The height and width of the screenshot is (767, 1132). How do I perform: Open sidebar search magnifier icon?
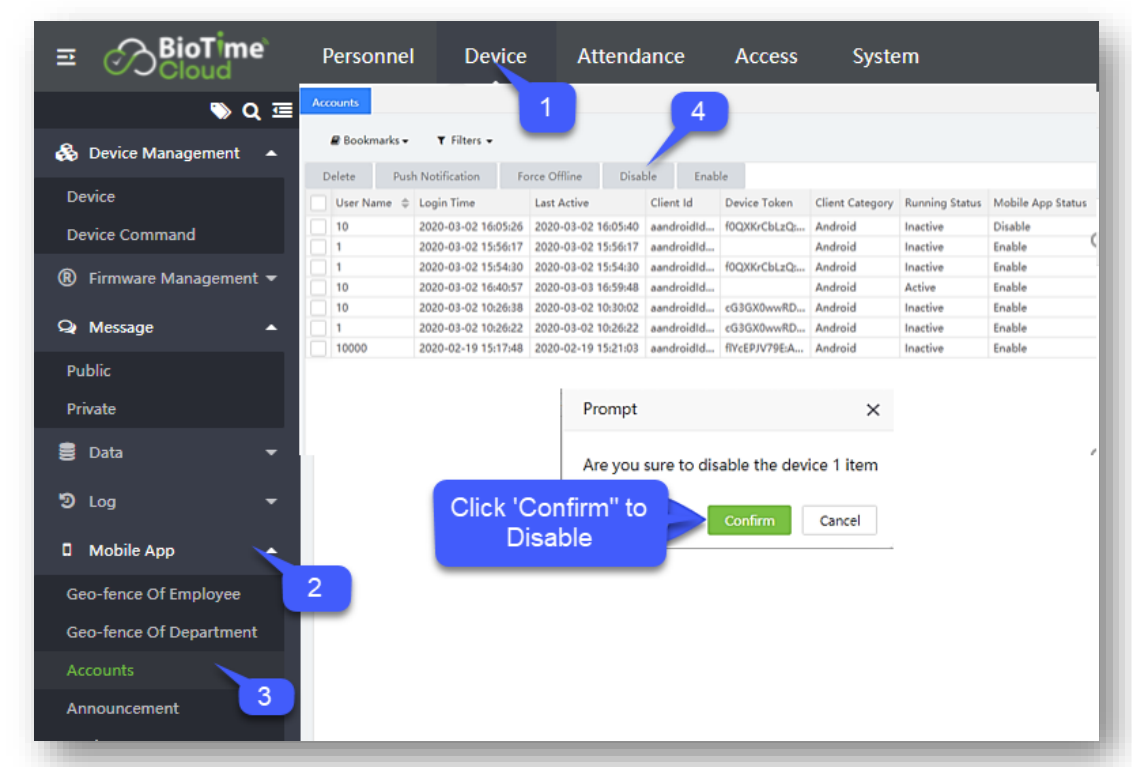(x=251, y=111)
